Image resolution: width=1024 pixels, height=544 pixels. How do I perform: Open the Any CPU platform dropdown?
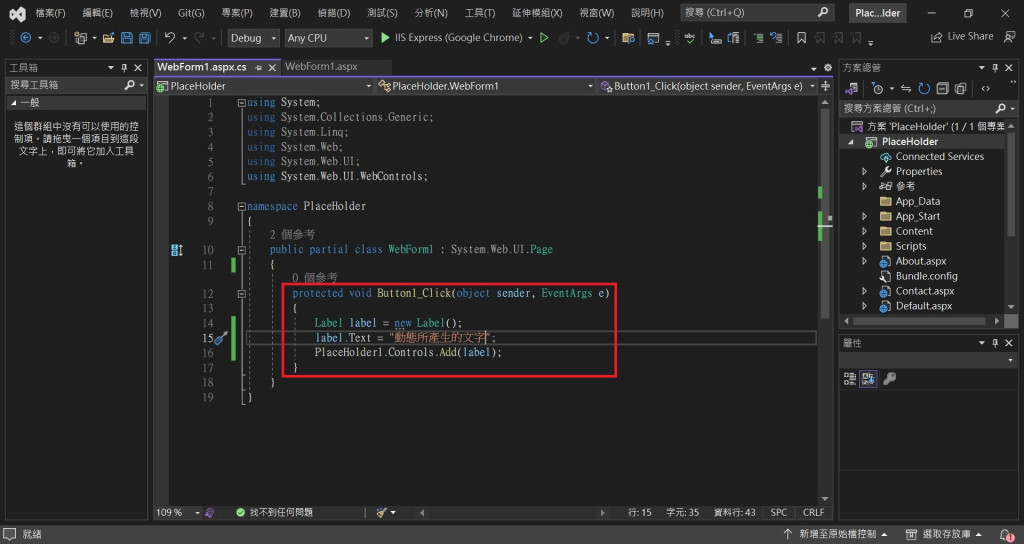(326, 38)
